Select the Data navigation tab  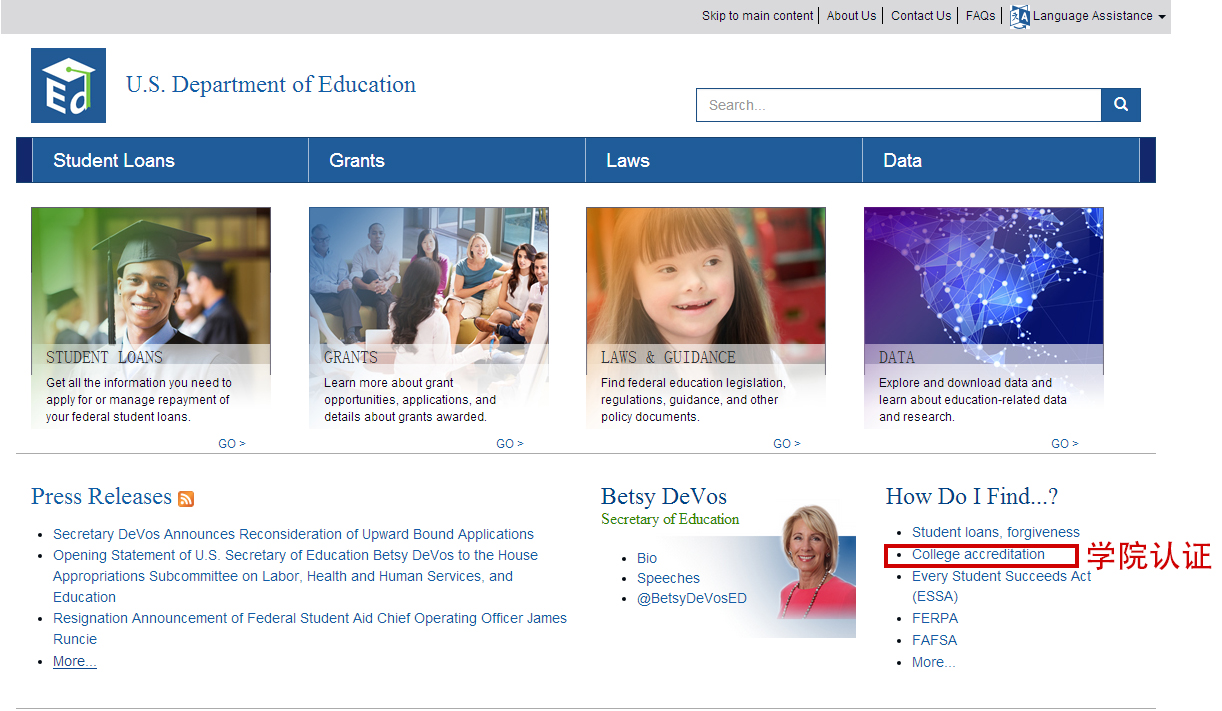902,160
